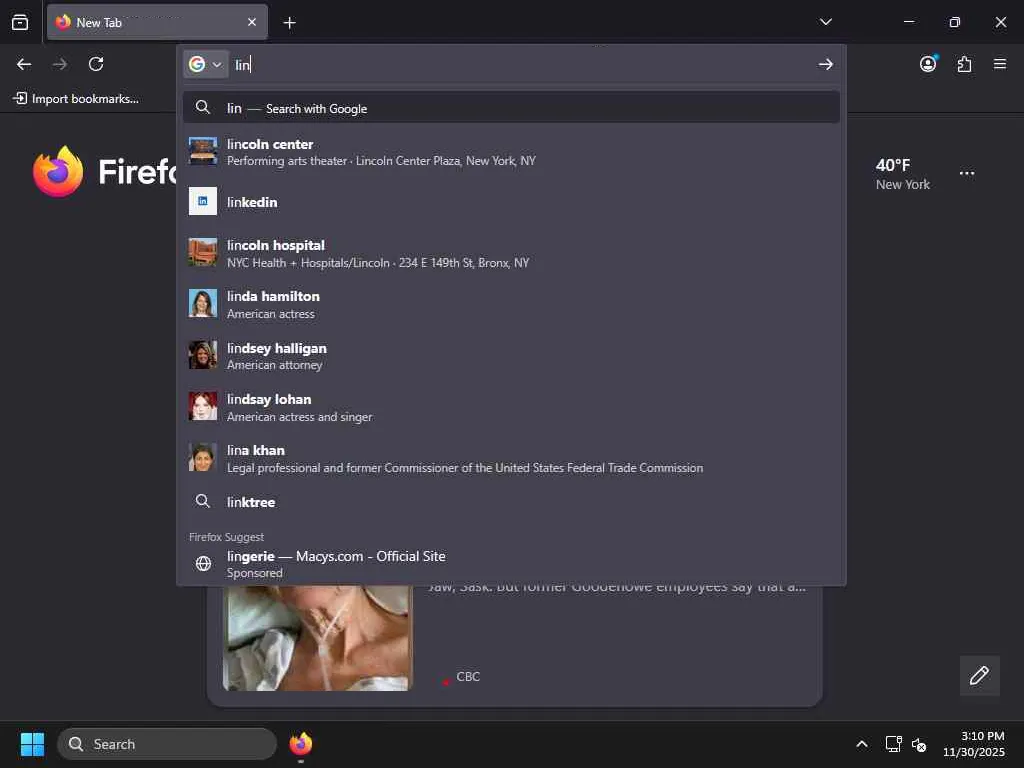This screenshot has height=768, width=1024.
Task: Click the network status tray icon
Action: click(893, 744)
